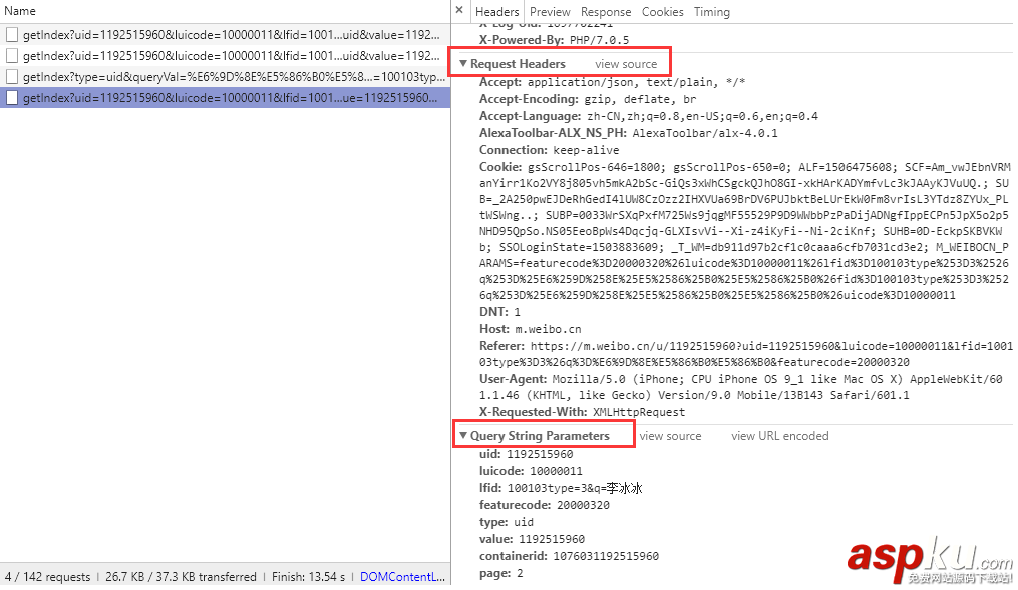
Task: Select the Connection: keep-alive header line
Action: tap(549, 149)
